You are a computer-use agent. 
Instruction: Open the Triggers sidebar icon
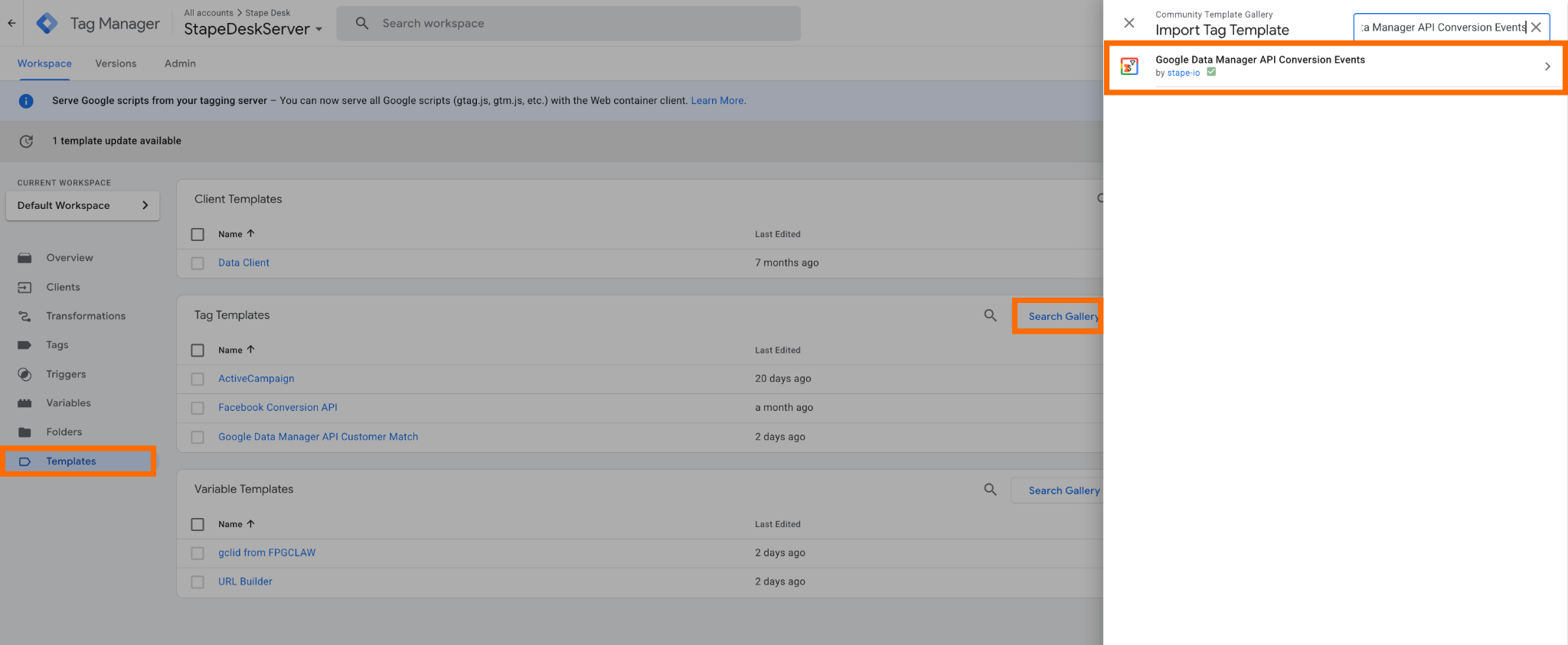click(24, 374)
